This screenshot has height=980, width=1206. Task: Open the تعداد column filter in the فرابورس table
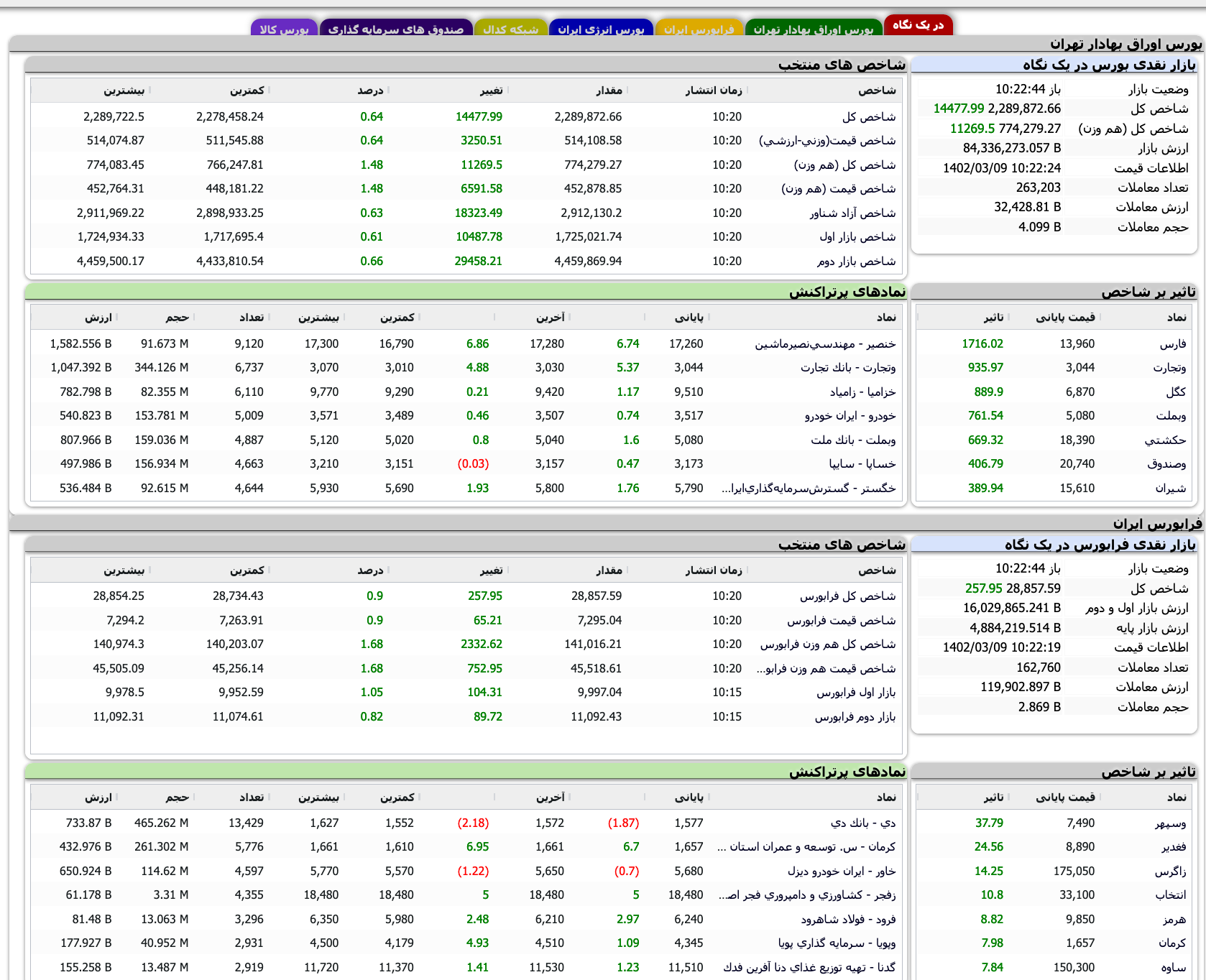point(269,796)
